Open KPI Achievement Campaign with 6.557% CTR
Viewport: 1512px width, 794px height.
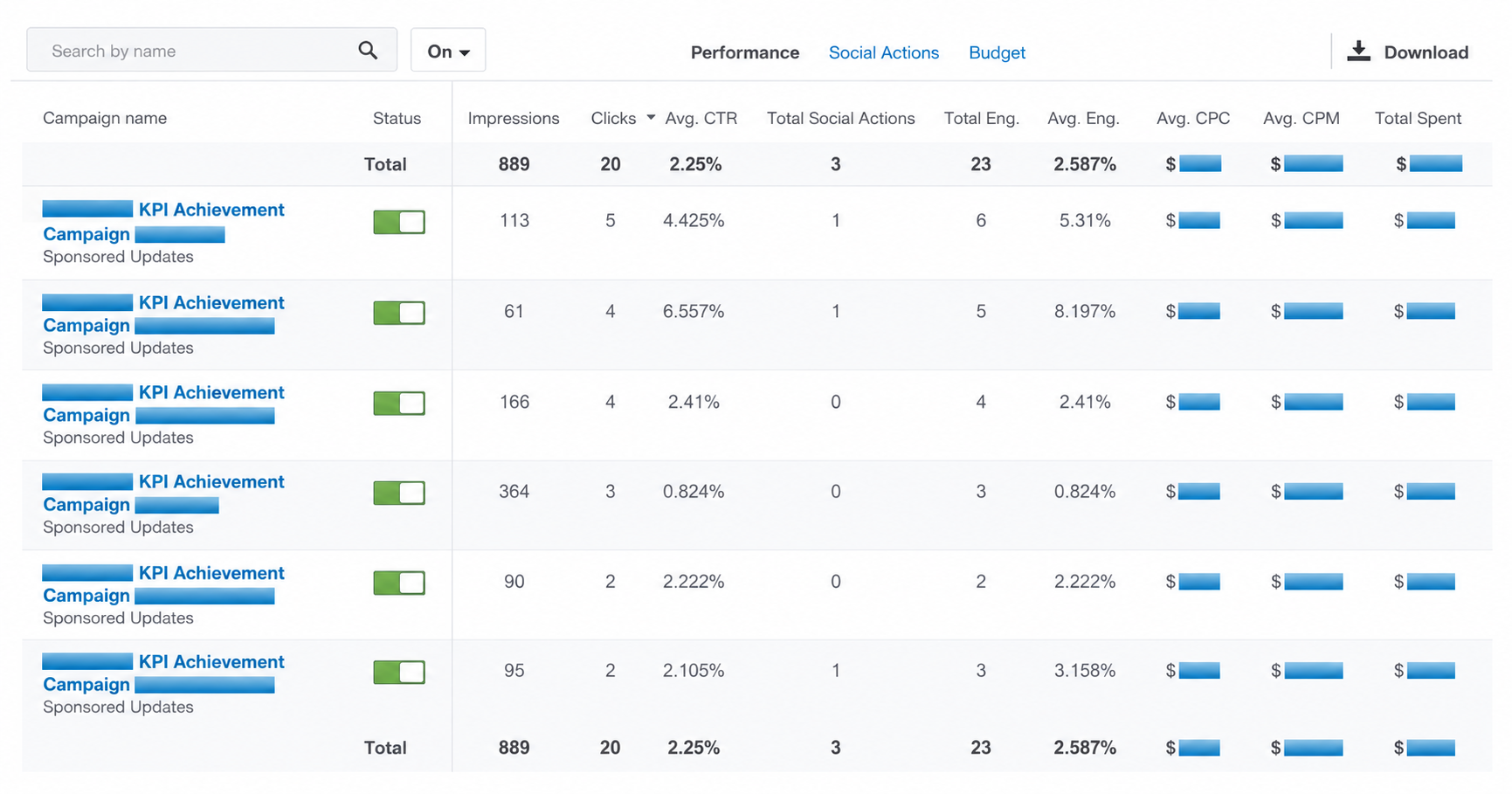(x=163, y=314)
